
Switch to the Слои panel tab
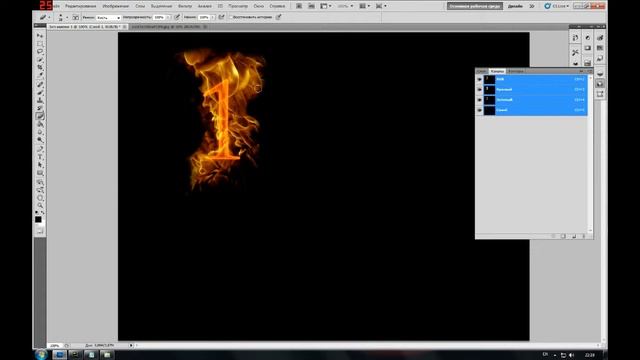(482, 71)
